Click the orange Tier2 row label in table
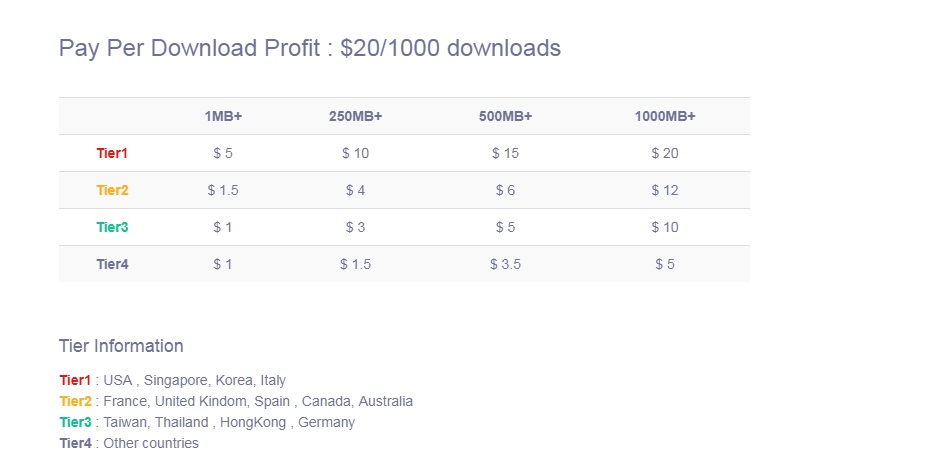The image size is (948, 458). [112, 190]
